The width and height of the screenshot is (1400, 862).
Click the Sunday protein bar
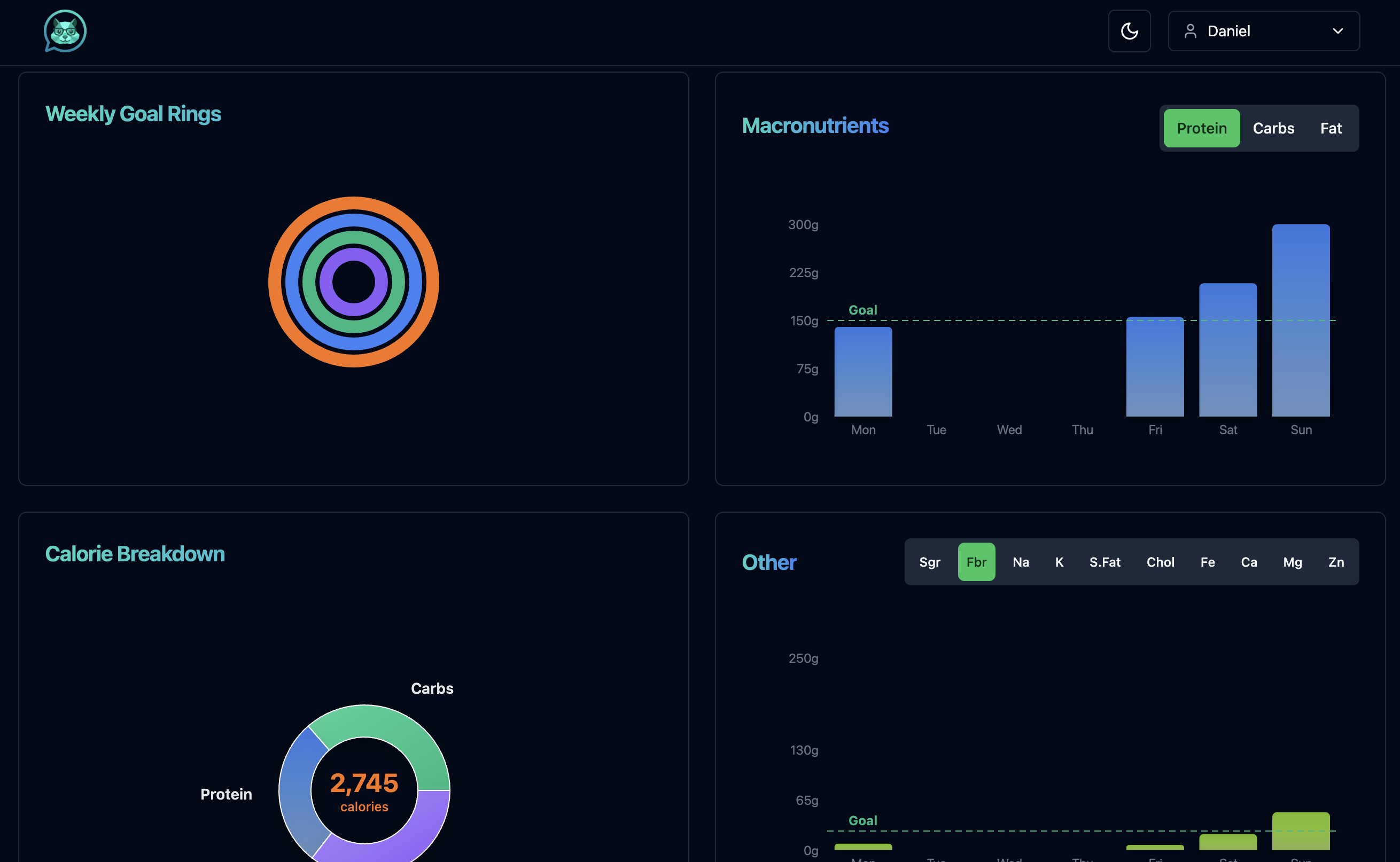(x=1300, y=320)
